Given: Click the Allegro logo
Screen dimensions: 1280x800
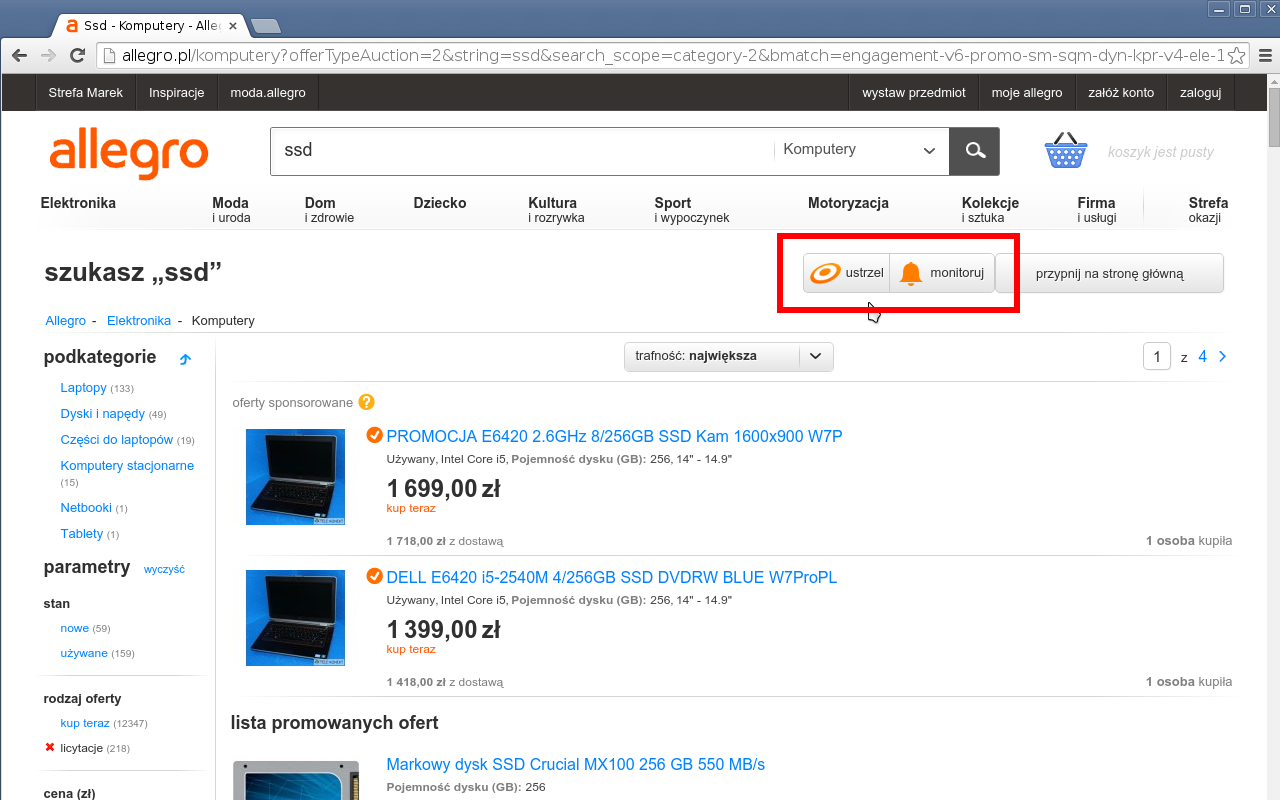Looking at the screenshot, I should point(129,153).
